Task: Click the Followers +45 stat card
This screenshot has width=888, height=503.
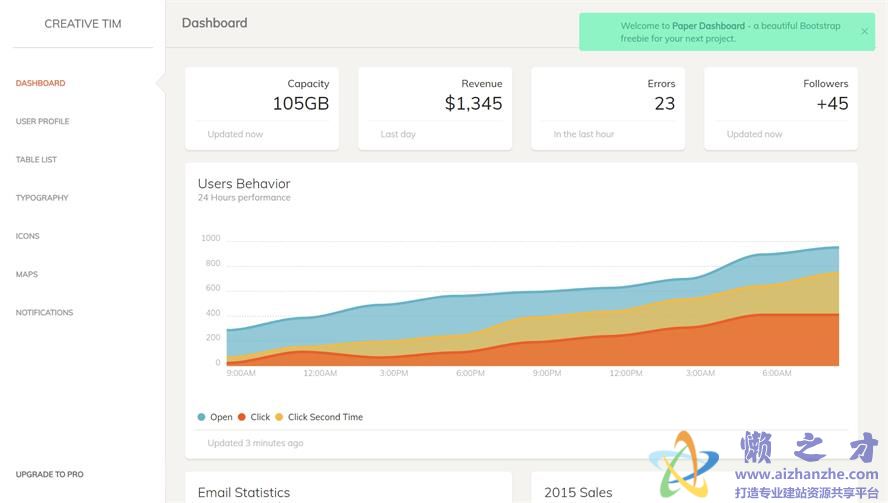Action: point(781,108)
